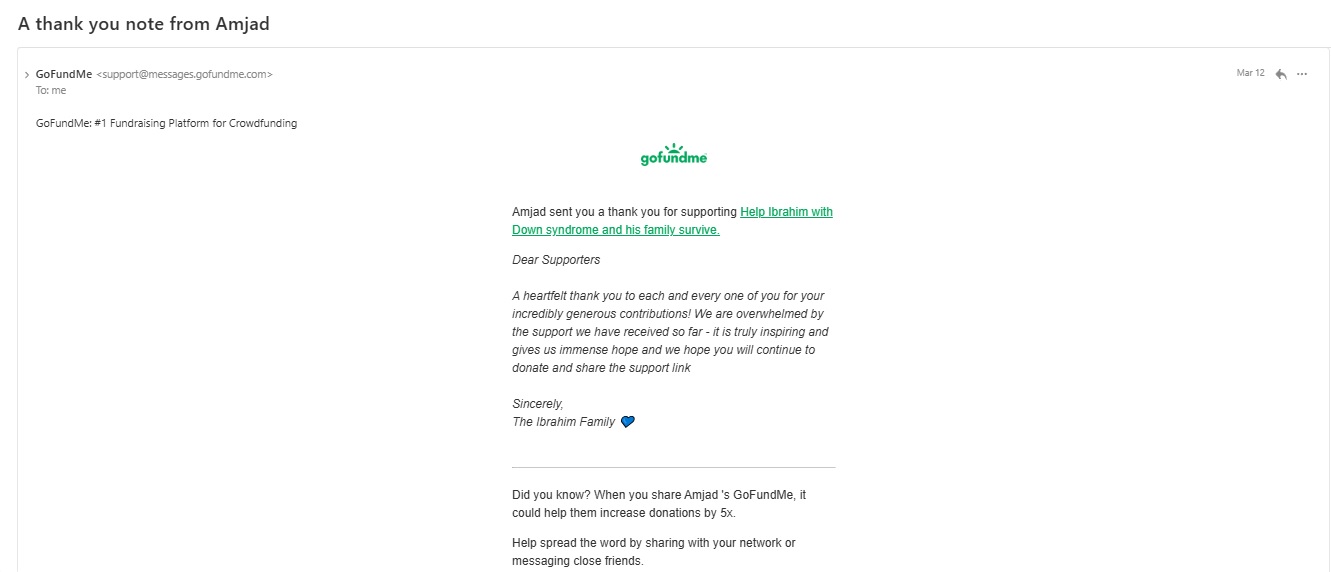
Task: Click the Mar 12 message date
Action: pos(1250,73)
